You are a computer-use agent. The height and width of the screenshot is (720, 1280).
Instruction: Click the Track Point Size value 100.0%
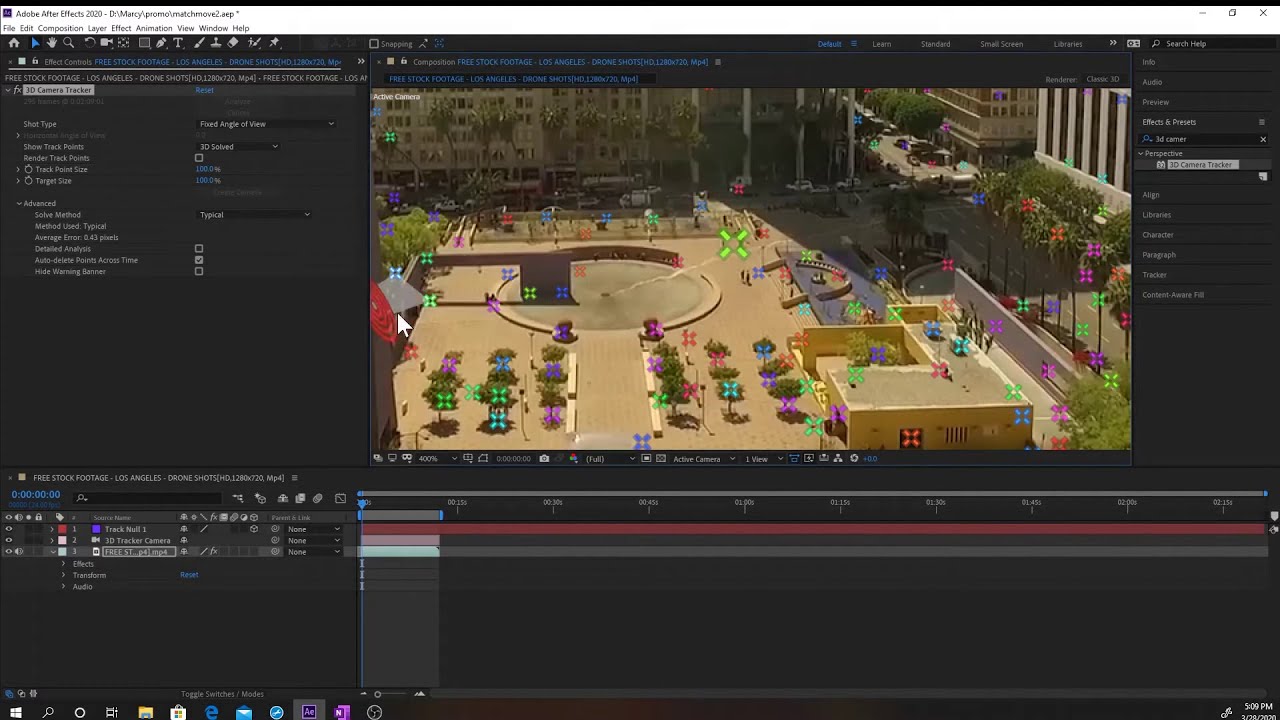[208, 169]
